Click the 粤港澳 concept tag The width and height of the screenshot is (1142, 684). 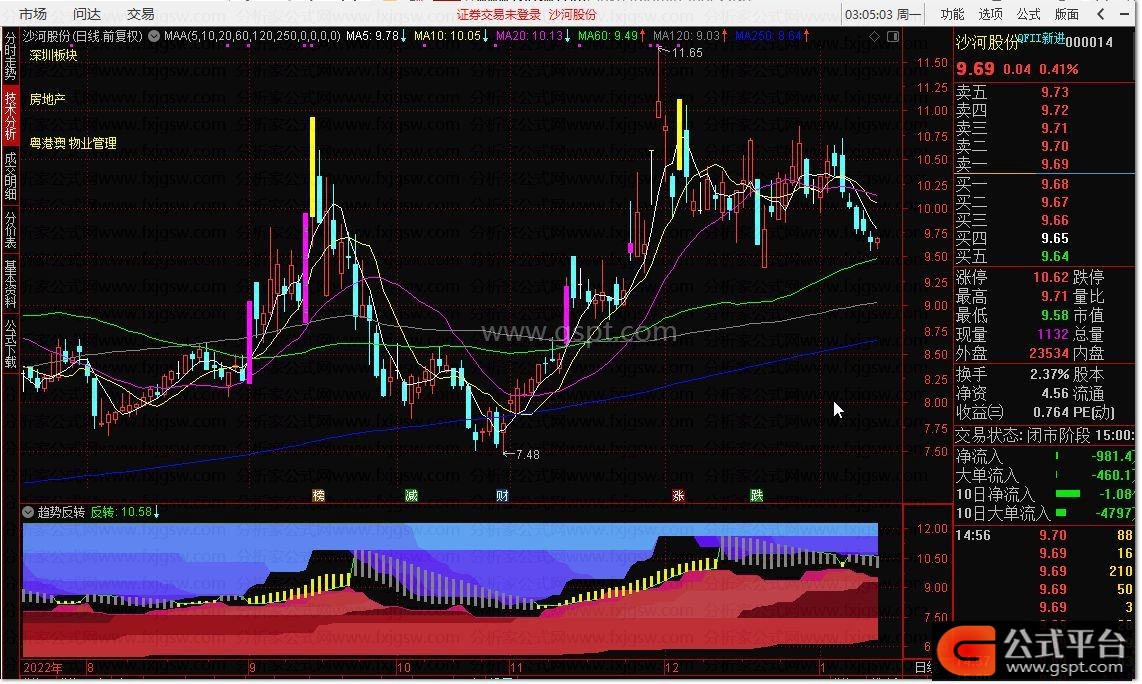pos(47,144)
